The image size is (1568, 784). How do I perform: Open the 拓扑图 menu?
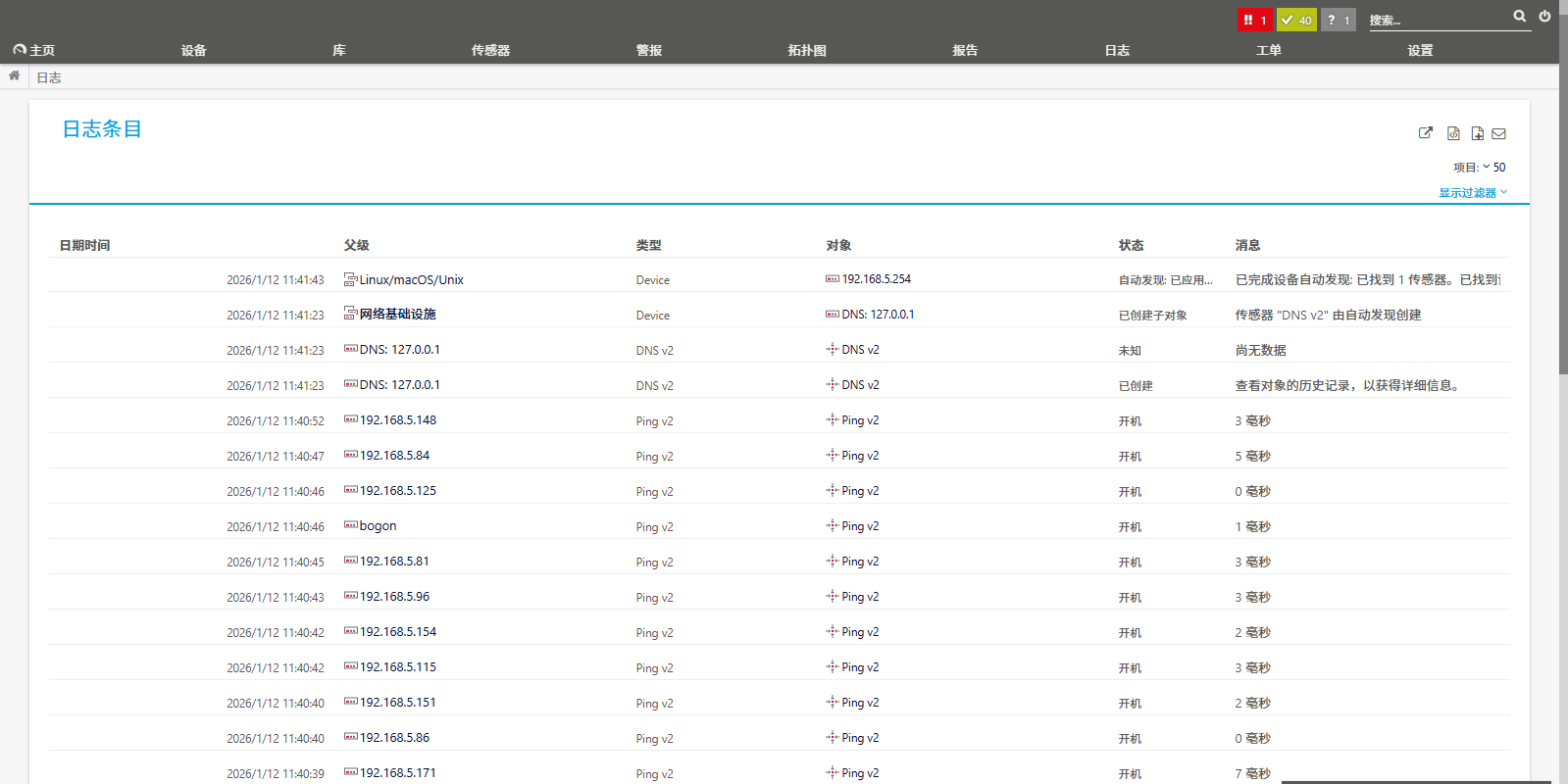click(807, 50)
